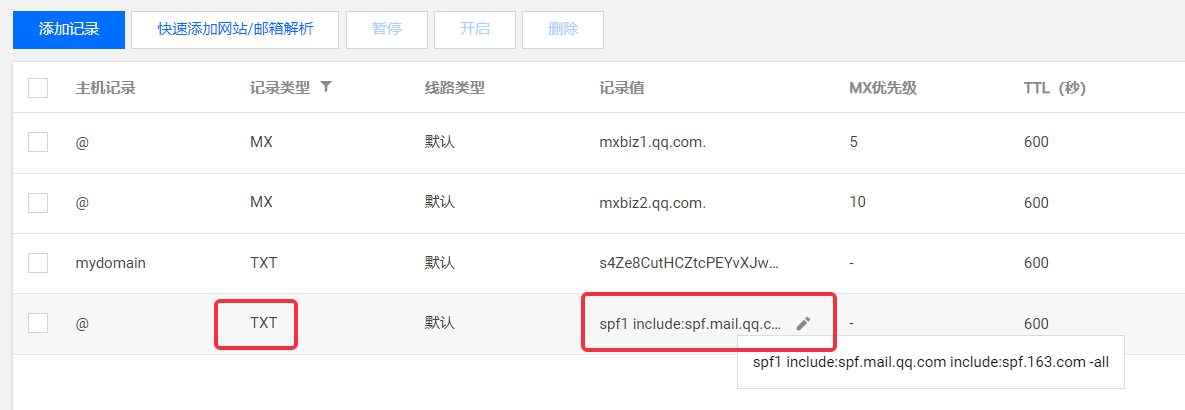Select the mydomain TXT record checkbox

point(38,263)
